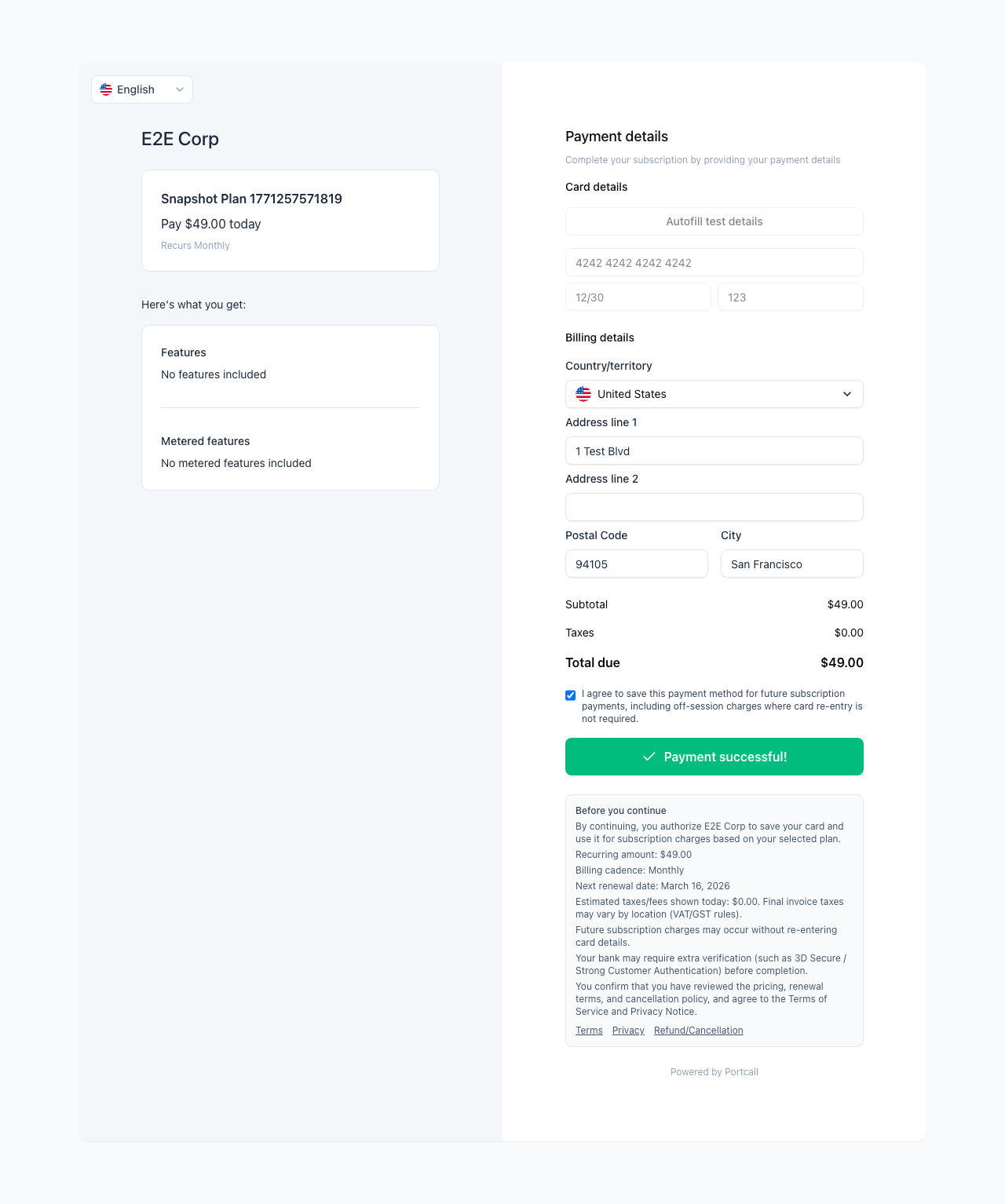The height and width of the screenshot is (1204, 1005).
Task: Click the US flag icon in language selector
Action: click(x=106, y=89)
